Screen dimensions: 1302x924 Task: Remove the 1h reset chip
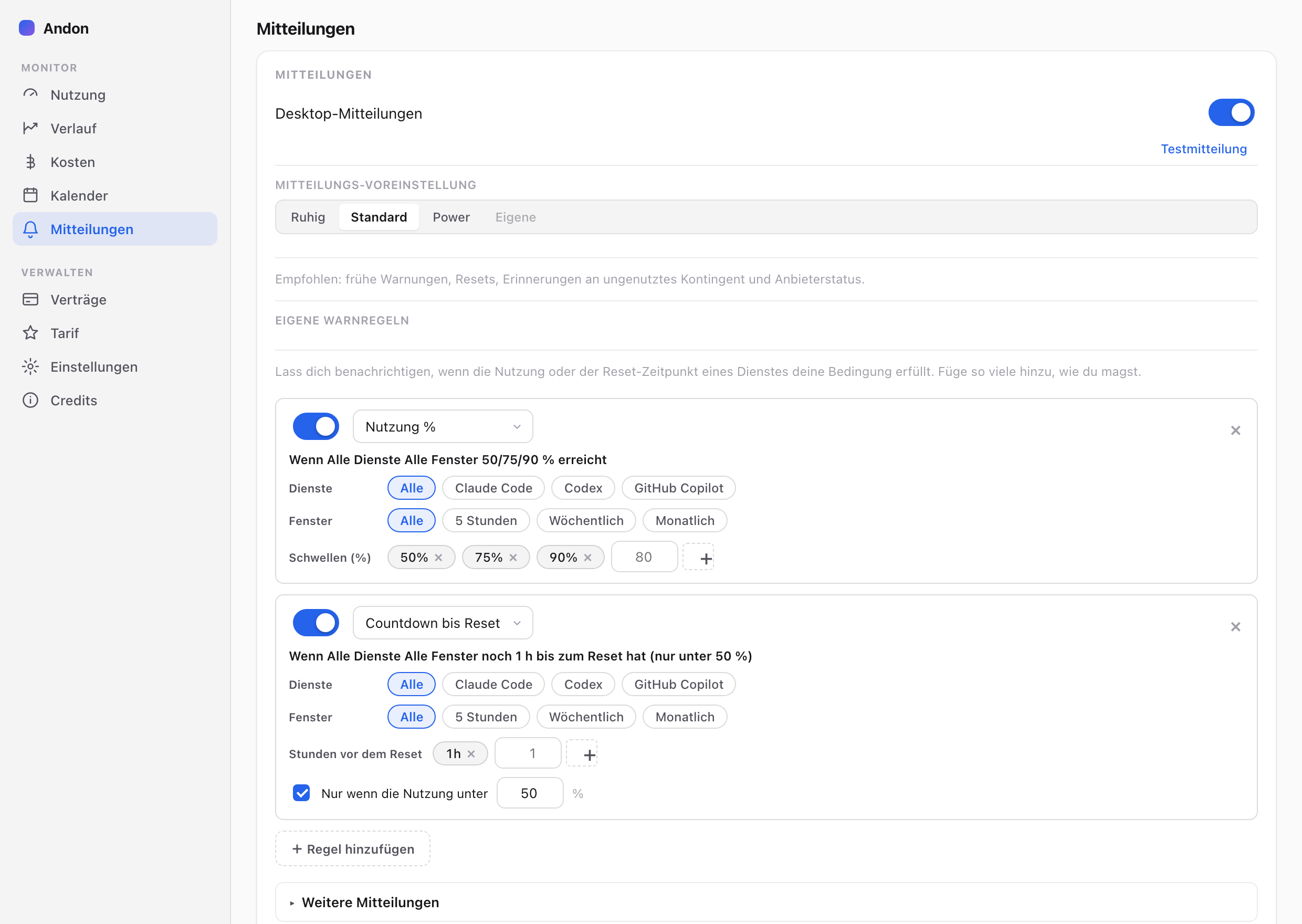pyautogui.click(x=471, y=754)
